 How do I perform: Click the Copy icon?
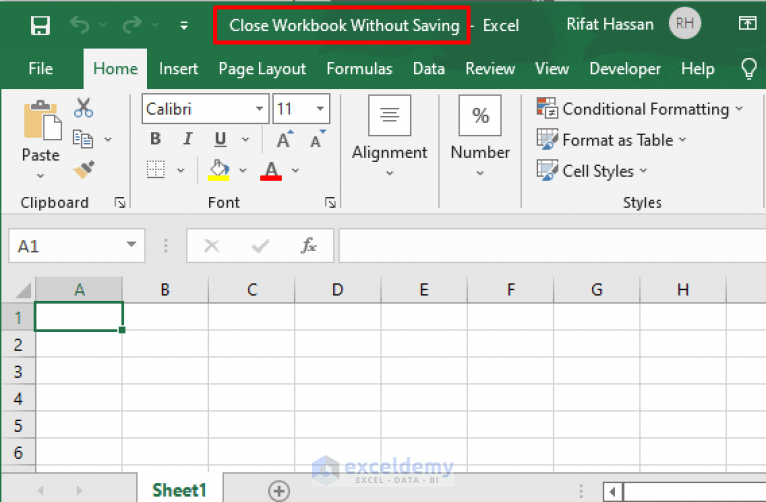pyautogui.click(x=83, y=139)
